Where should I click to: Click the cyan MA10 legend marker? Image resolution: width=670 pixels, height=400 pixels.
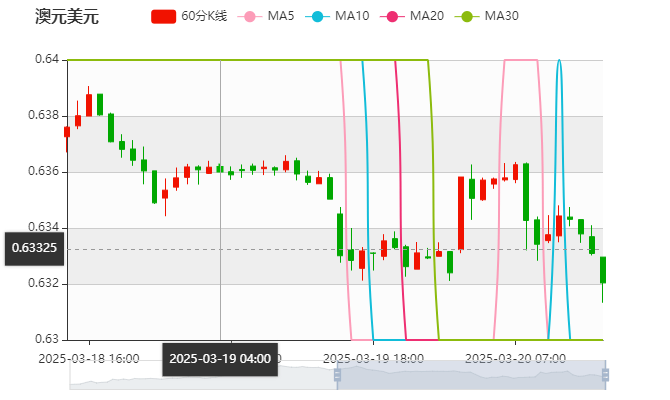point(317,17)
